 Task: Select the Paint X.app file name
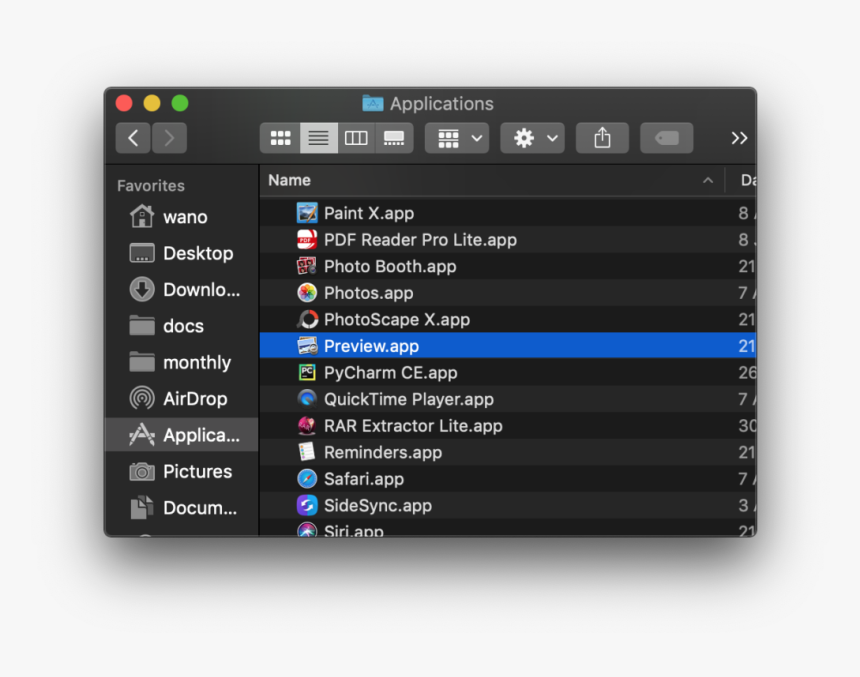point(369,213)
